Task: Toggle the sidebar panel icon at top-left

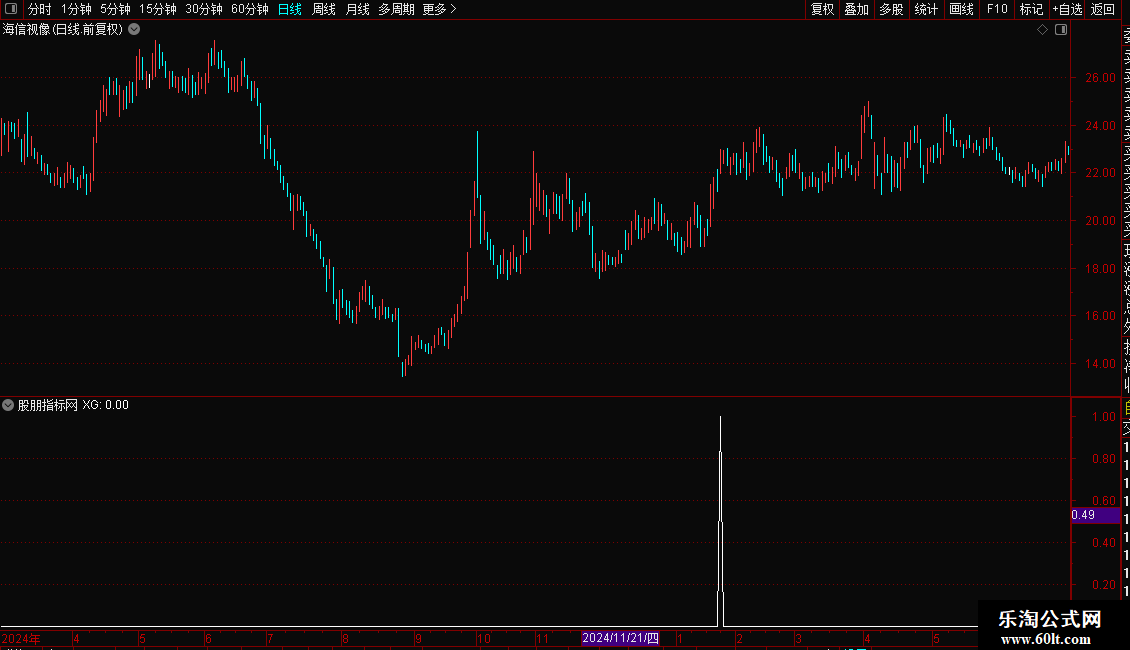Action: click(x=11, y=9)
